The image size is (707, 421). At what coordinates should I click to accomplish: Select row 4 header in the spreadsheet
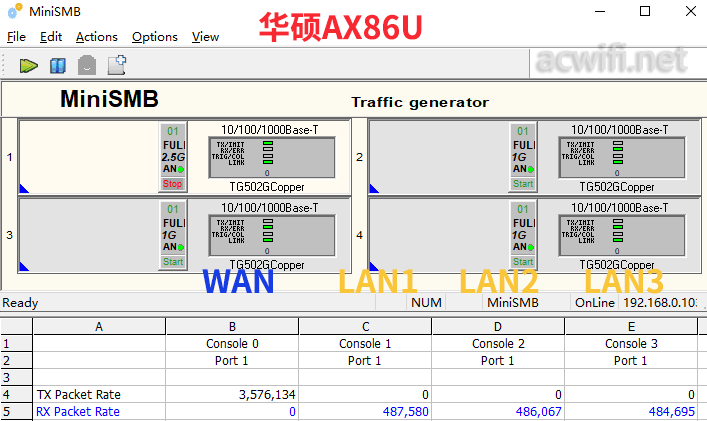[x=16, y=394]
